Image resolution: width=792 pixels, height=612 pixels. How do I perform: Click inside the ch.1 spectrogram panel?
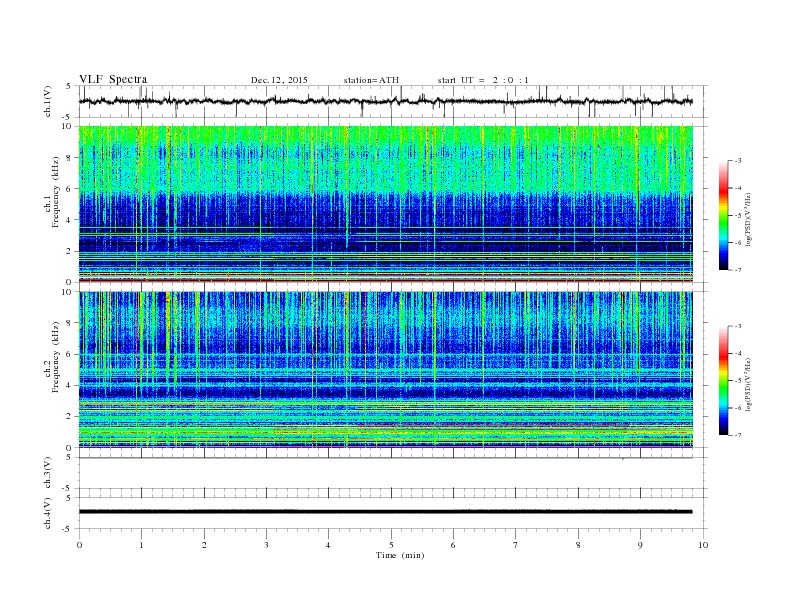[x=386, y=204]
